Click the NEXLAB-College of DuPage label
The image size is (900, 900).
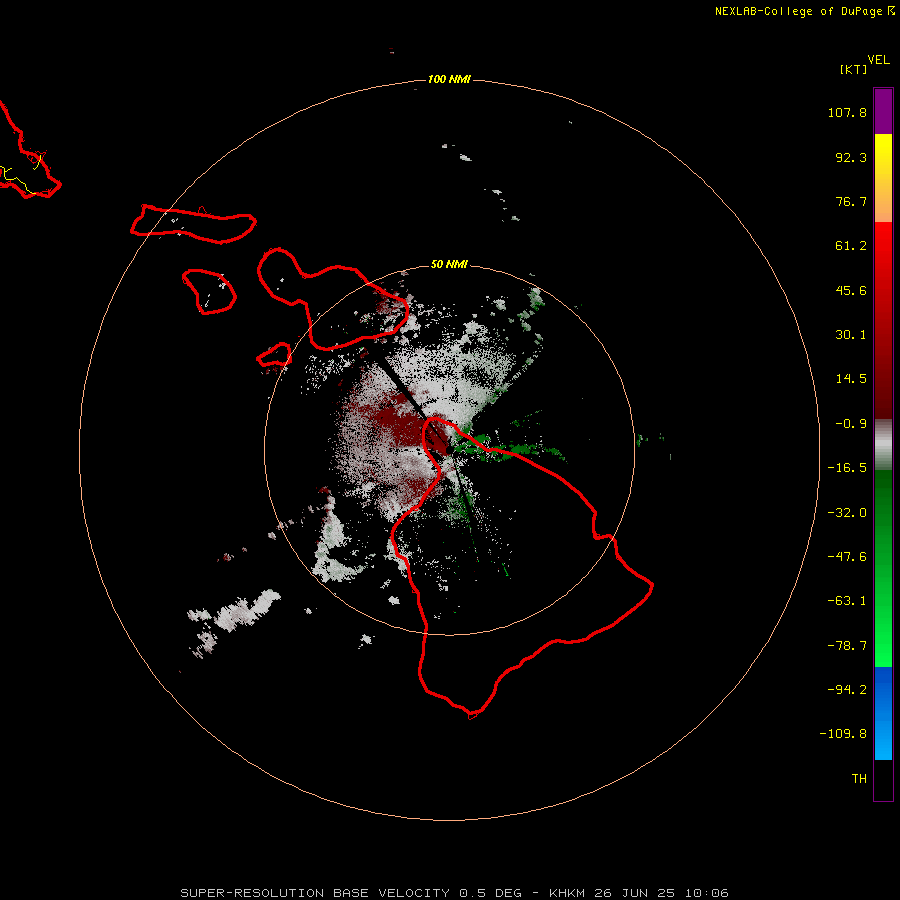coord(804,11)
